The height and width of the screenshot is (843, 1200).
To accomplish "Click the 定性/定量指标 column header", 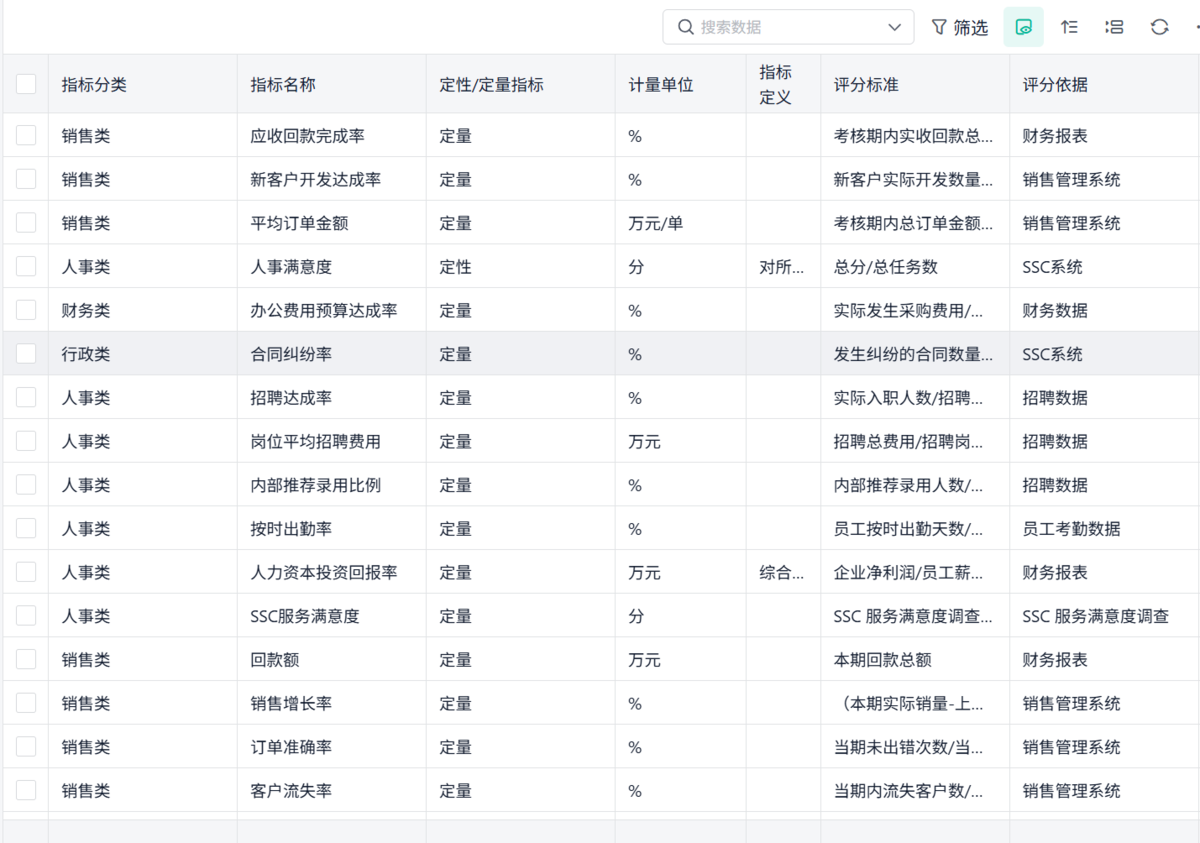I will pos(521,84).
